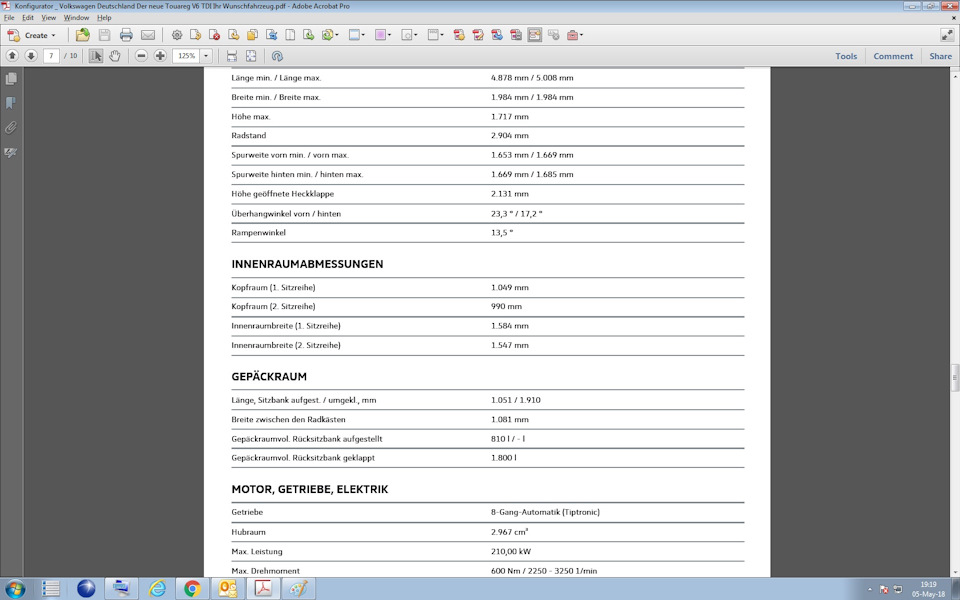This screenshot has height=600, width=960.
Task: Toggle read mode expand icon at toolbar right
Action: (x=947, y=35)
